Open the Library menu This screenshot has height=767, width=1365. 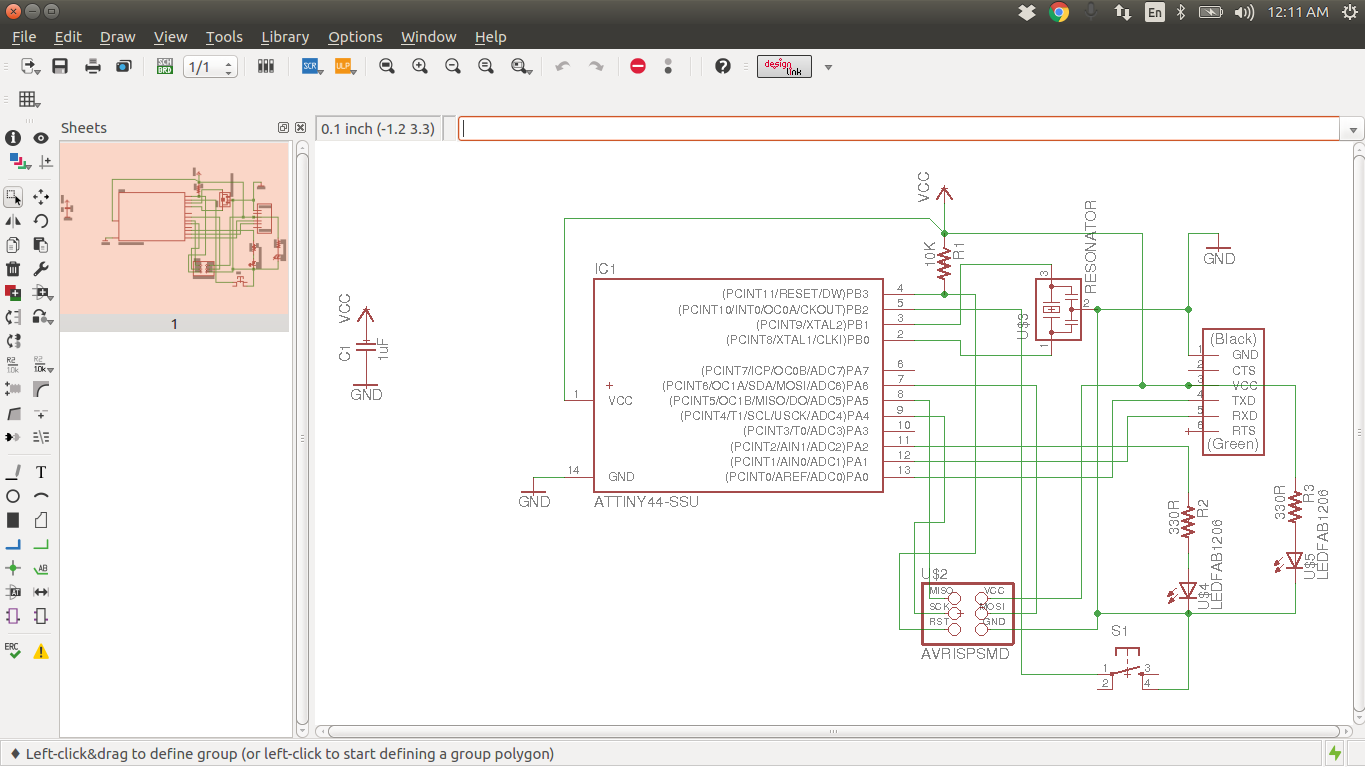pyautogui.click(x=284, y=37)
